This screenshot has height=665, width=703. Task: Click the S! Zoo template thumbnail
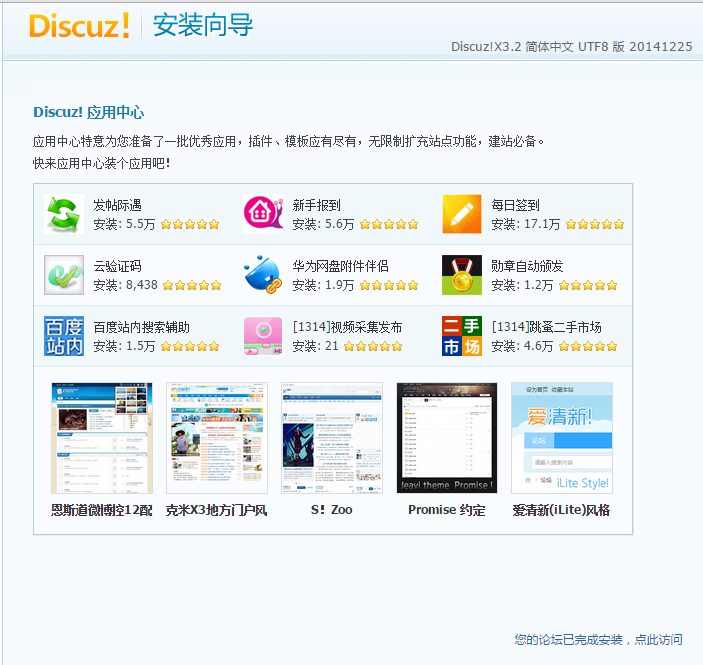coord(331,438)
